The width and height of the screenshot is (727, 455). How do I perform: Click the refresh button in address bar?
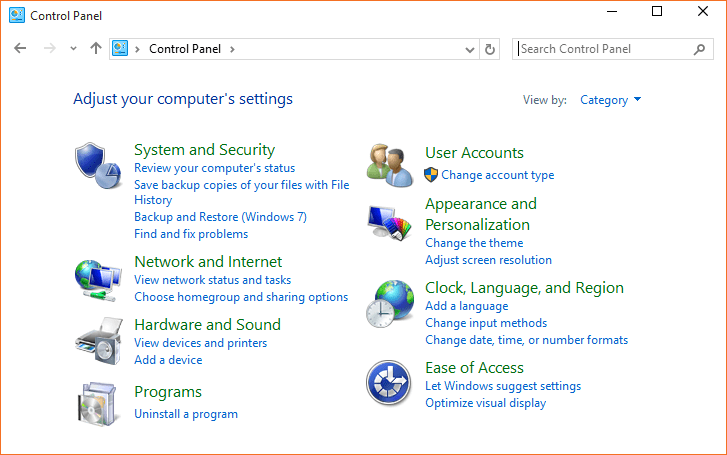click(490, 49)
